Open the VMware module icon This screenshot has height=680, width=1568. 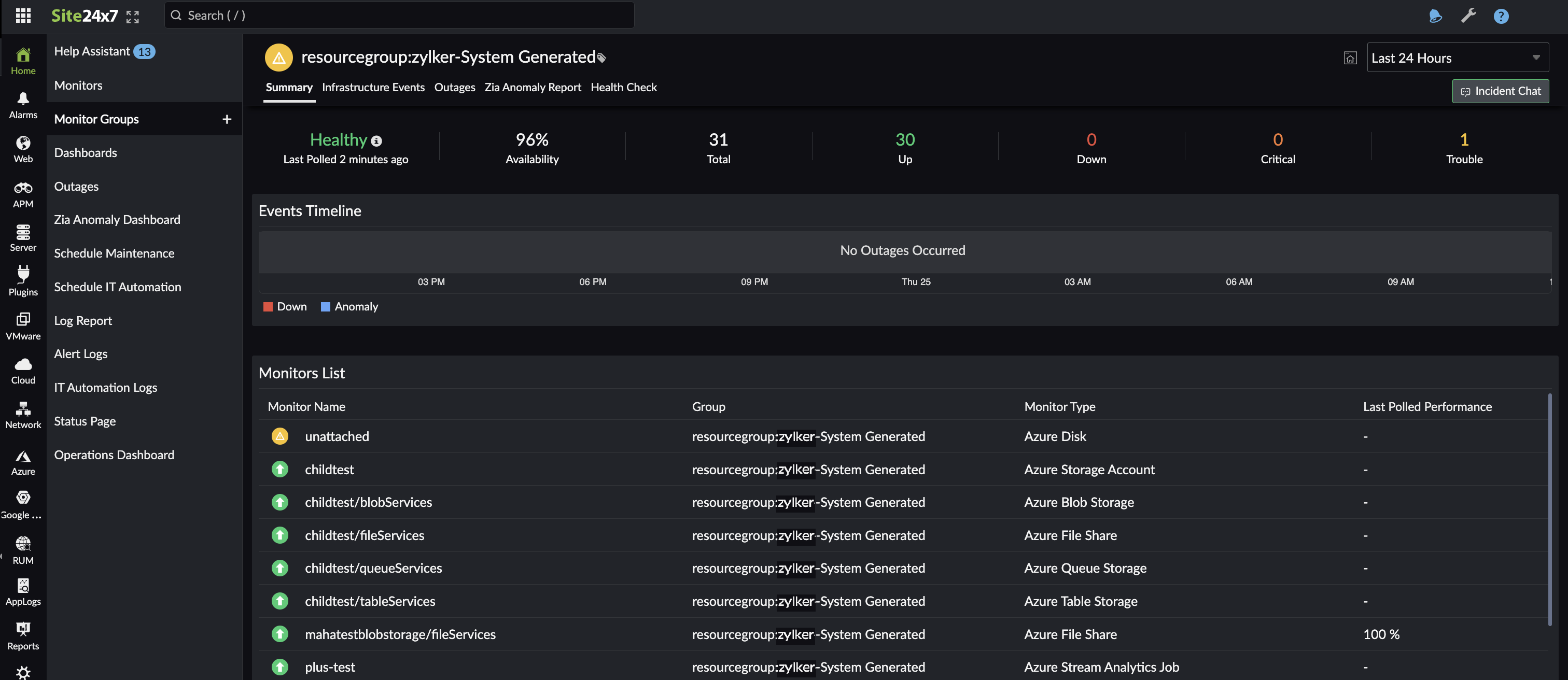23,327
